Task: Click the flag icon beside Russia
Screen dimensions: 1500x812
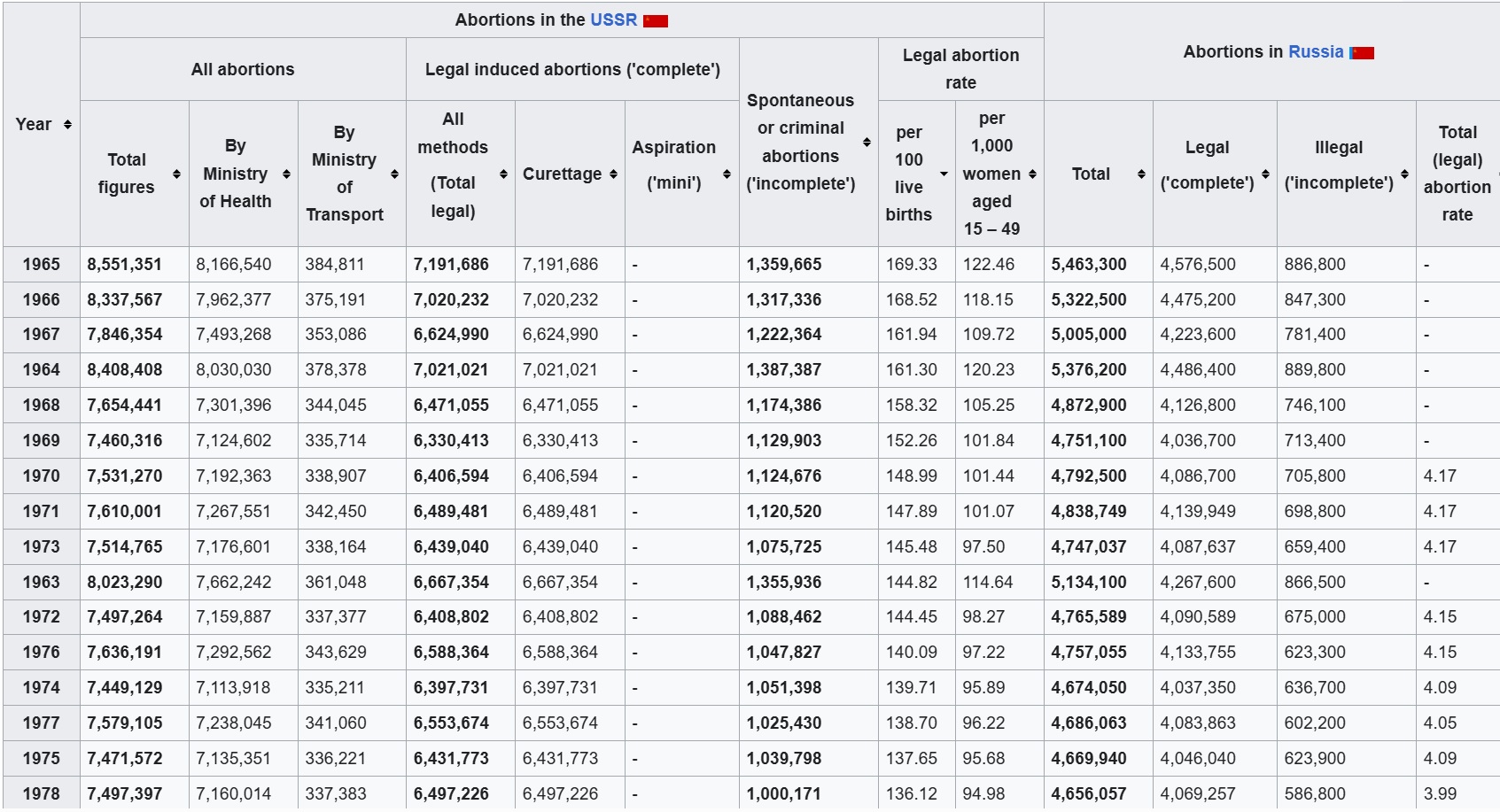Action: [x=1362, y=53]
